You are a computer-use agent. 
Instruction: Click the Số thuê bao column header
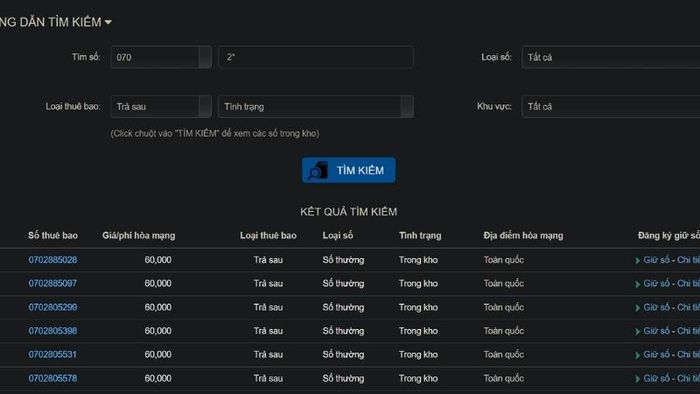(x=53, y=235)
